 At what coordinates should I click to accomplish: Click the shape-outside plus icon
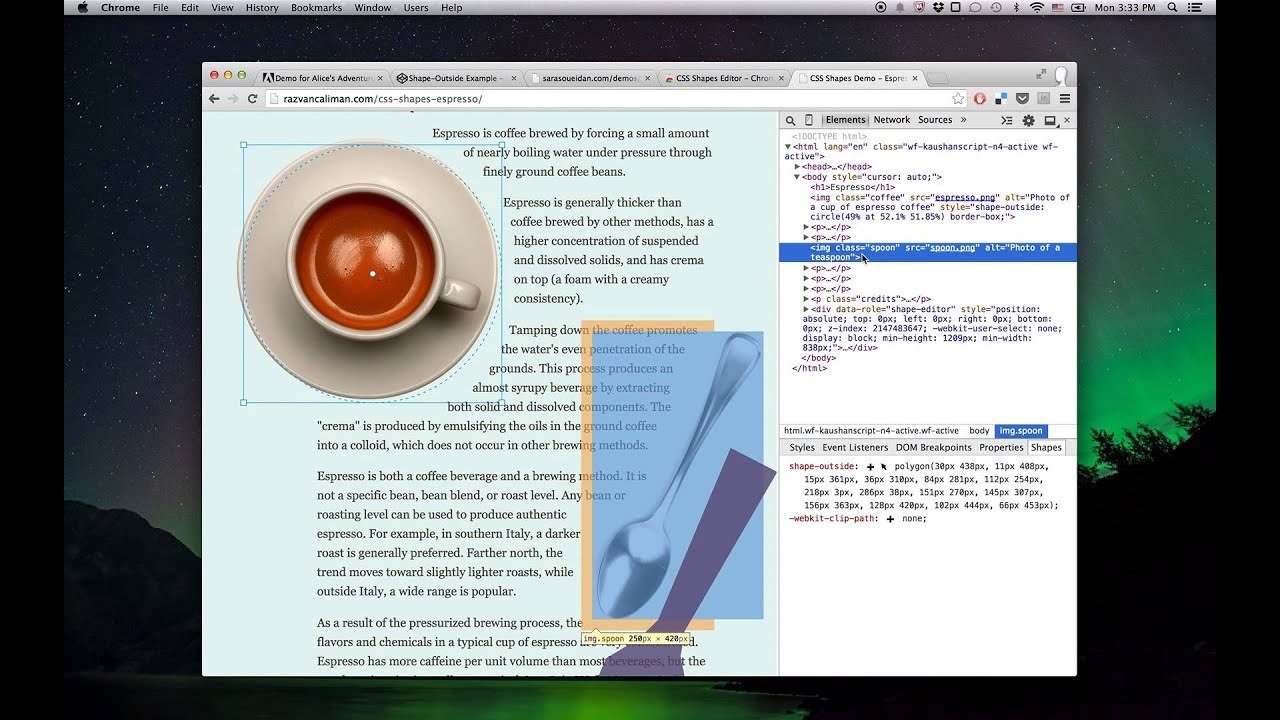pyautogui.click(x=870, y=467)
